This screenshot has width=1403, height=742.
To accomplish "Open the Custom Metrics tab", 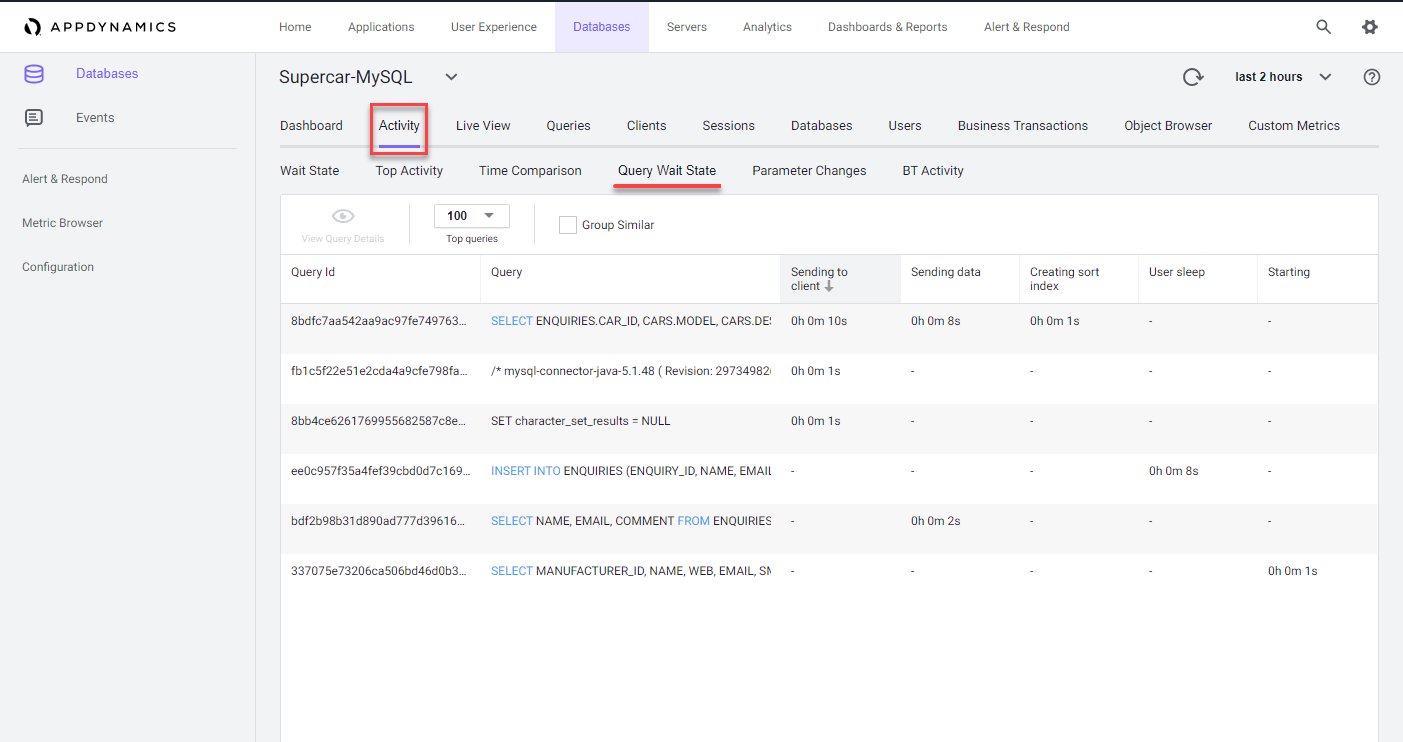I will coord(1294,126).
